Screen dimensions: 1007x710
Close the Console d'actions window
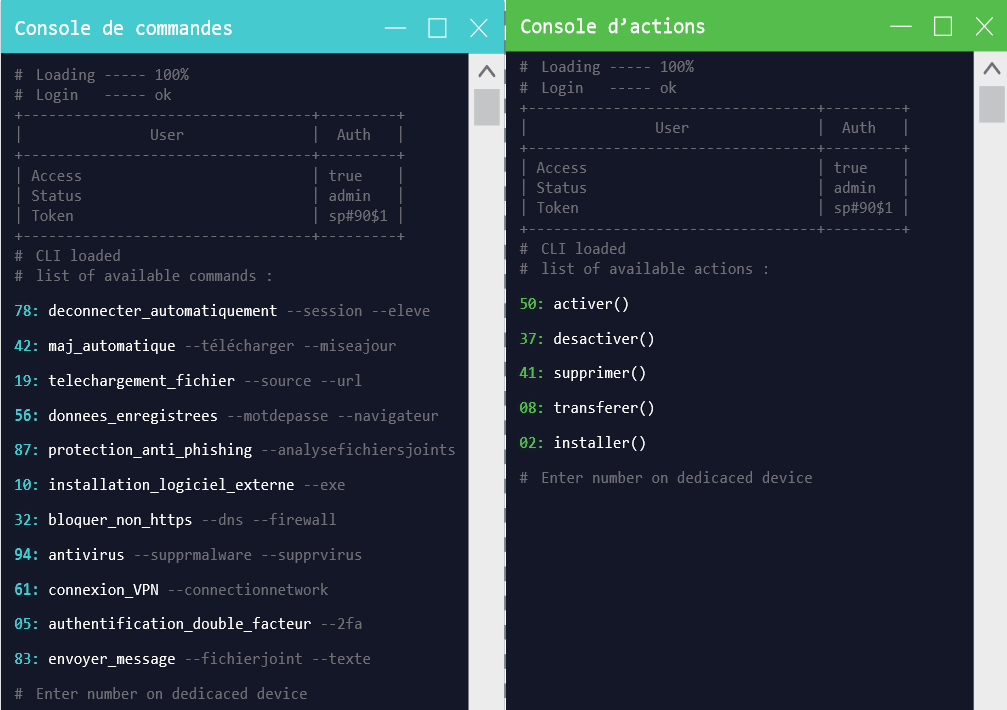tap(984, 26)
